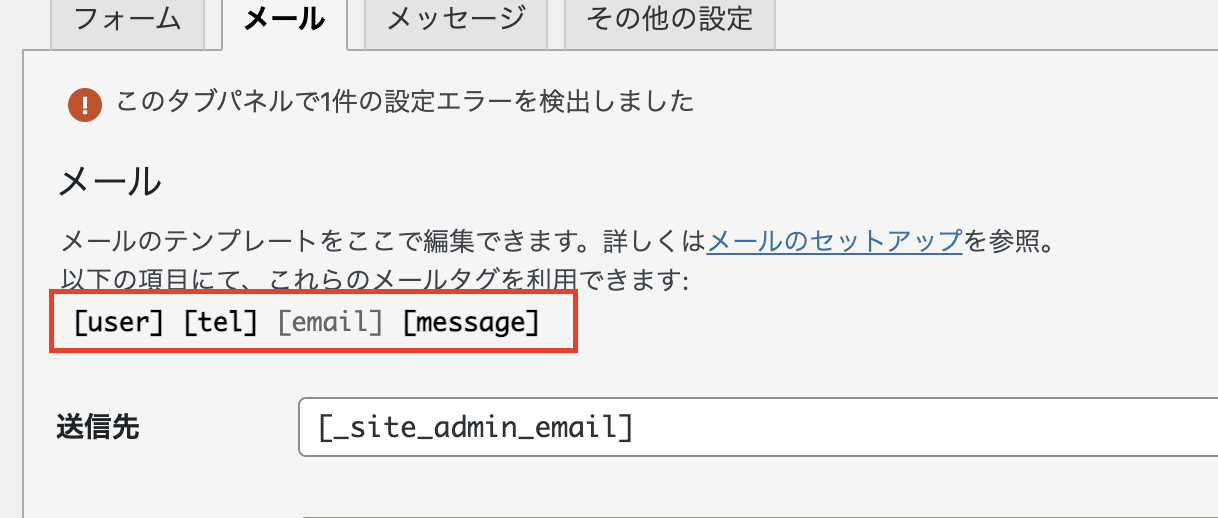Go to the その他の設定 tab

669,20
